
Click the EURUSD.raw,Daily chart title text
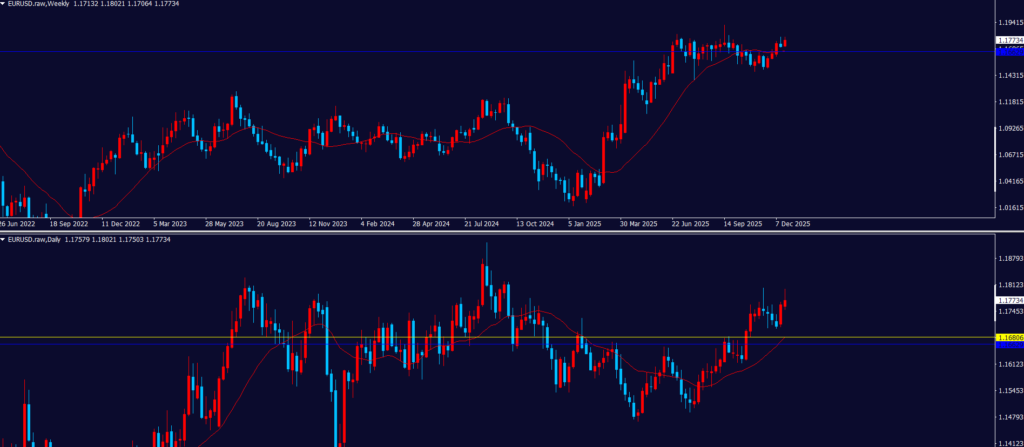(x=38, y=239)
